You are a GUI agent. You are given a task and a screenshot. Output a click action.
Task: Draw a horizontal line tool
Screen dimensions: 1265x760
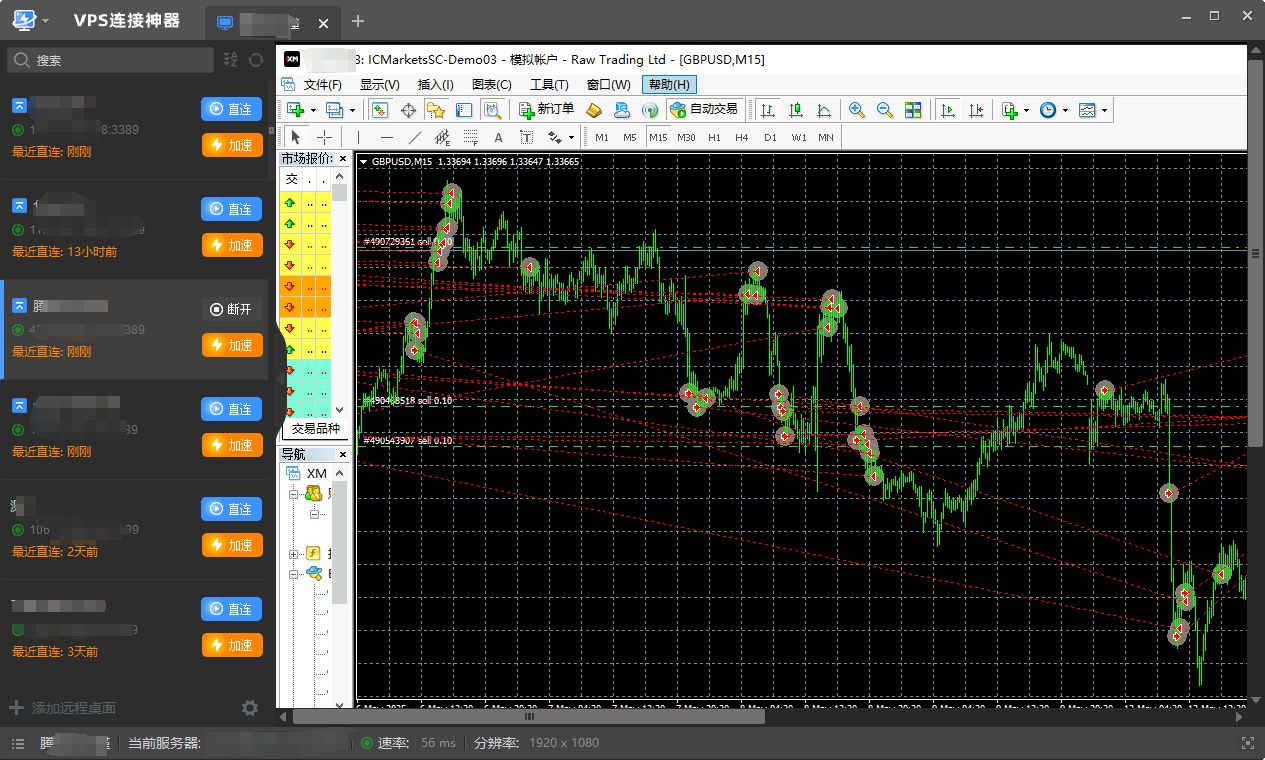click(x=387, y=137)
